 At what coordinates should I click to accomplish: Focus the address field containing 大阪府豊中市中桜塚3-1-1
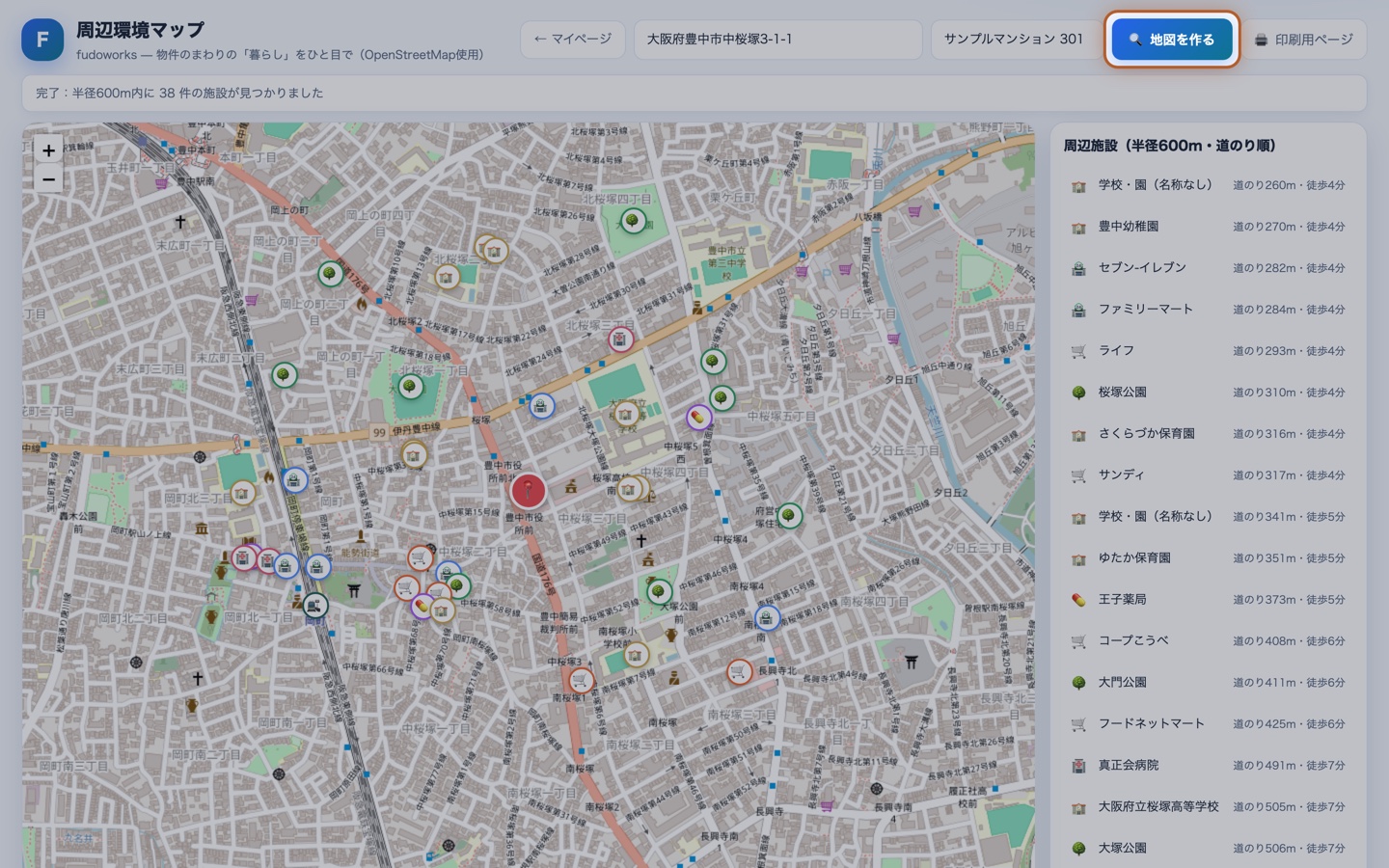tap(777, 40)
